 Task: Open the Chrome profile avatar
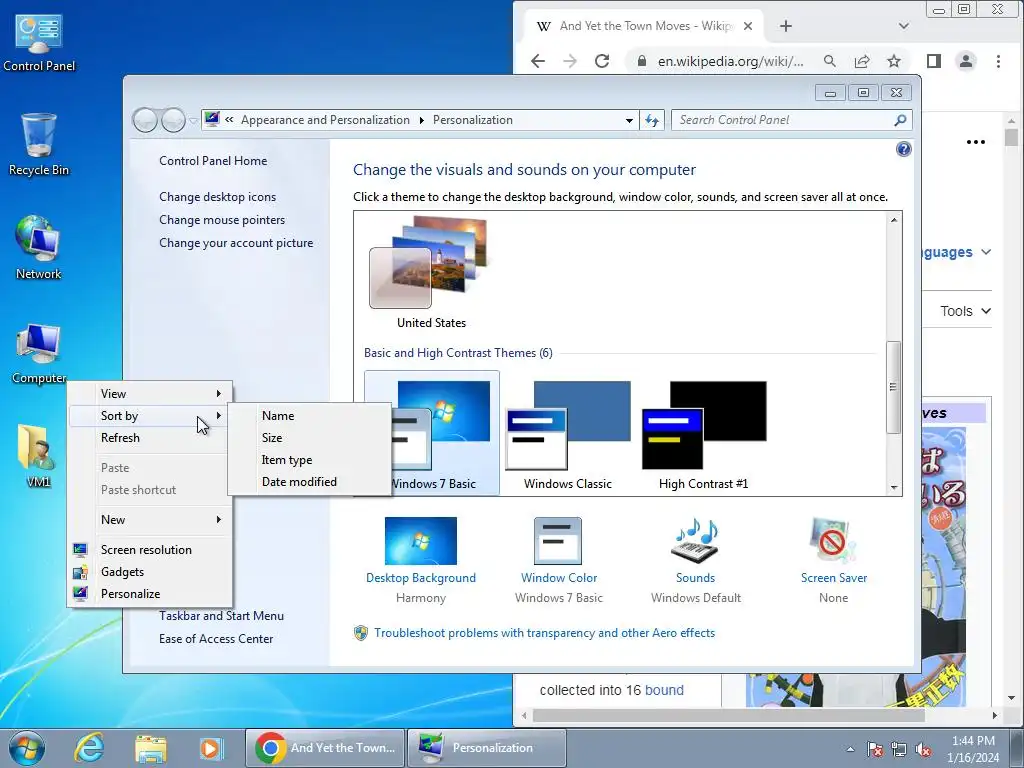click(x=966, y=61)
